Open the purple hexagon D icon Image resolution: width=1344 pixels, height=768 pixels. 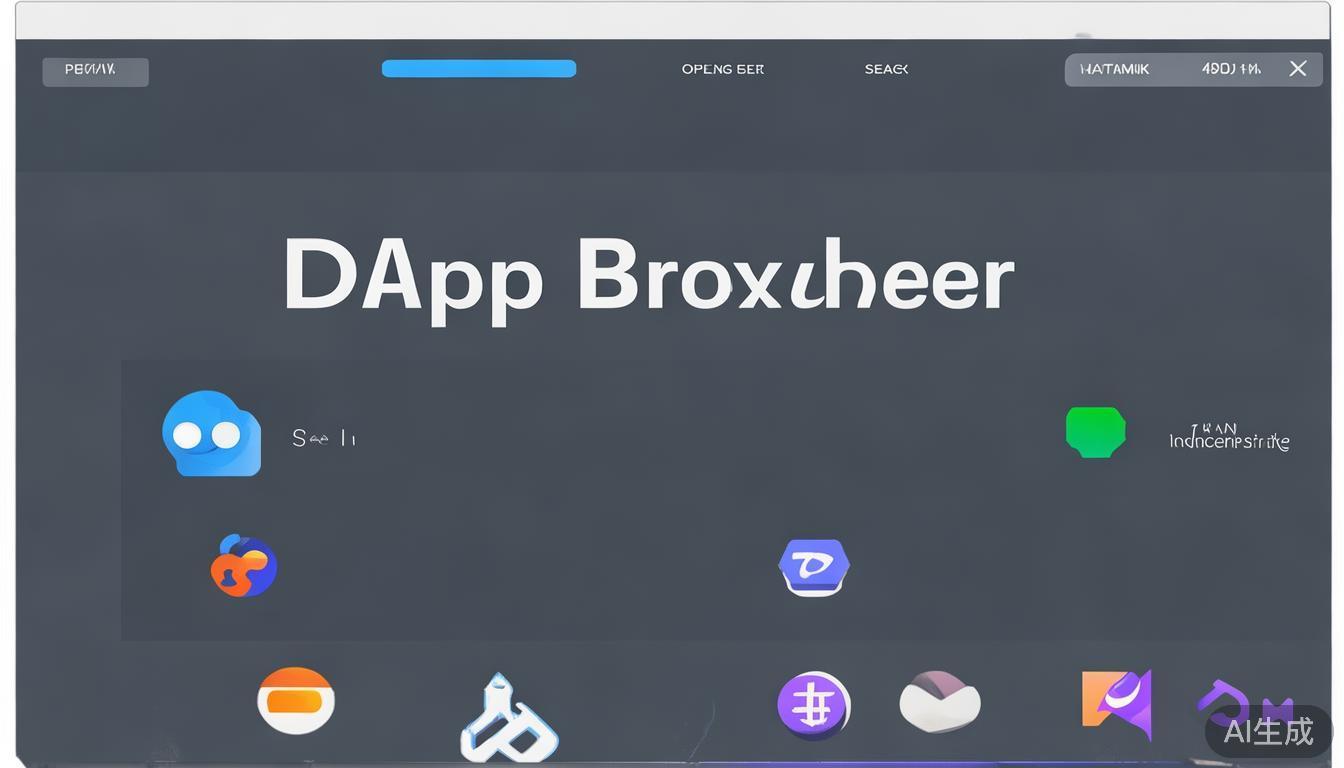[814, 567]
